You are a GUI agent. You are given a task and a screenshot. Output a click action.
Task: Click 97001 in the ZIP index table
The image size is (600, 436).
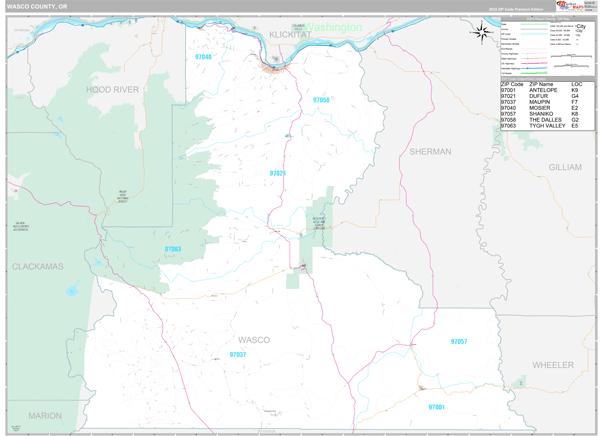(x=508, y=90)
